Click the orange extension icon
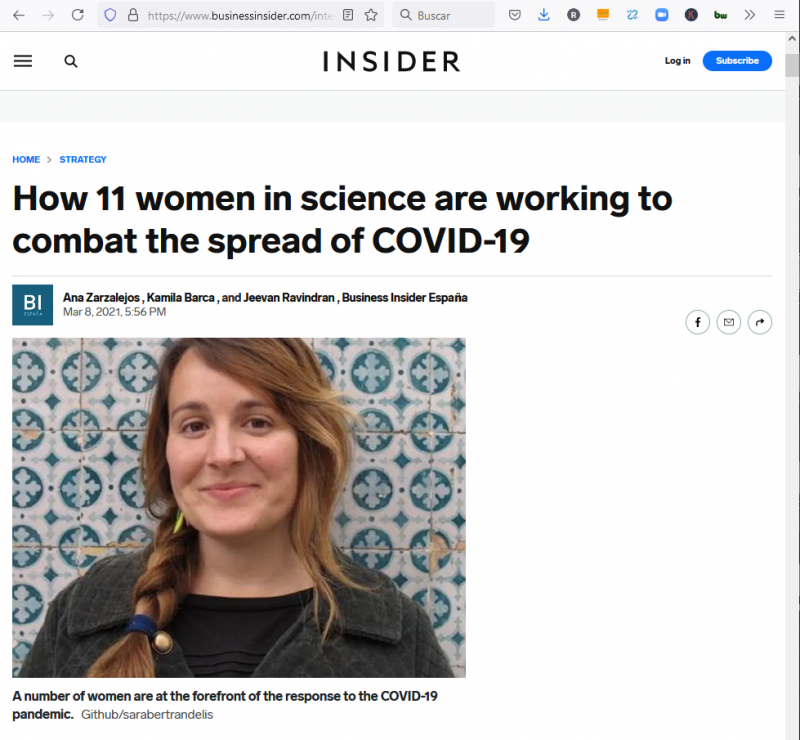The height and width of the screenshot is (740, 800). pyautogui.click(x=603, y=15)
